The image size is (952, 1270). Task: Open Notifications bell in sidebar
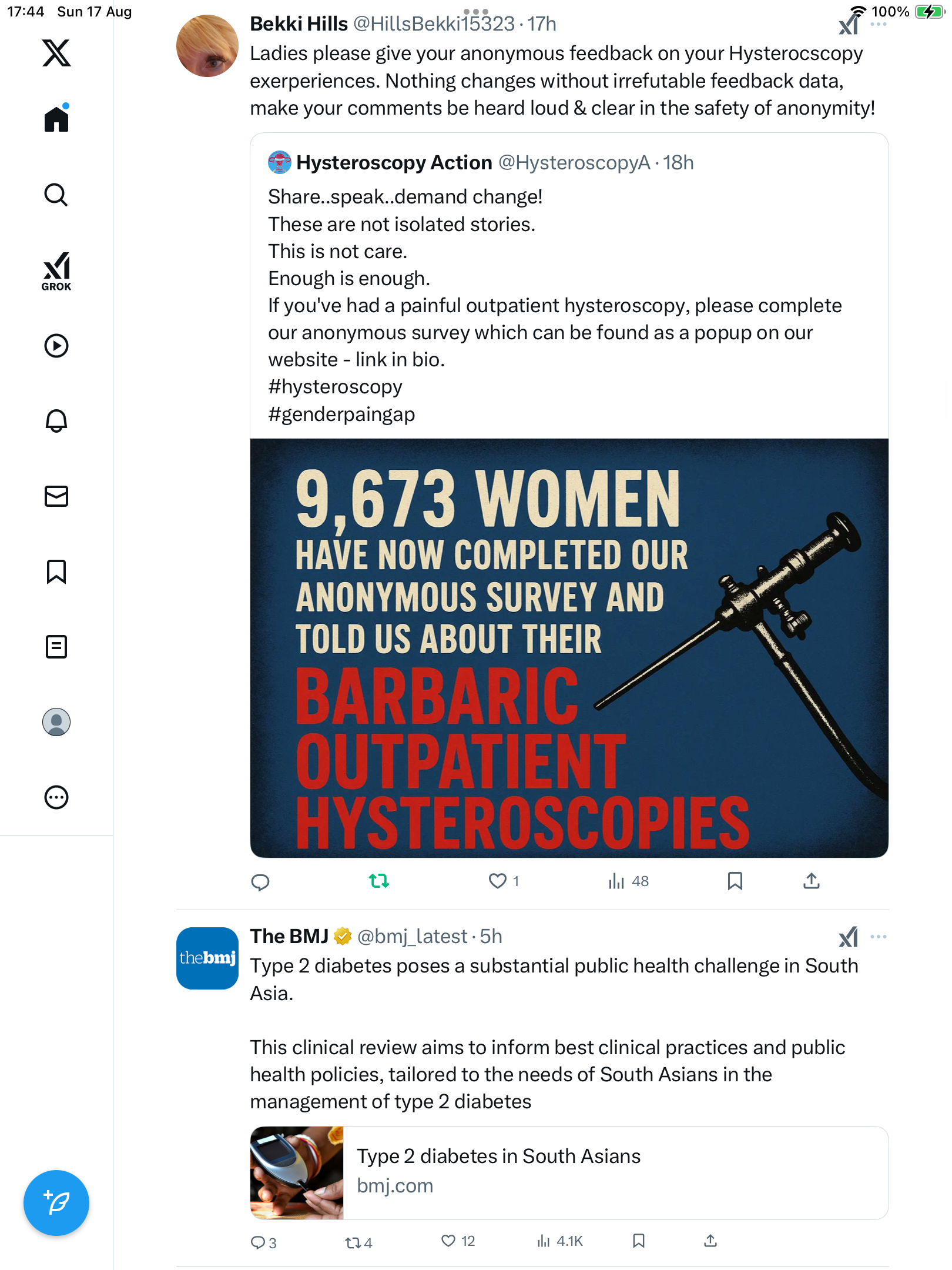(56, 421)
